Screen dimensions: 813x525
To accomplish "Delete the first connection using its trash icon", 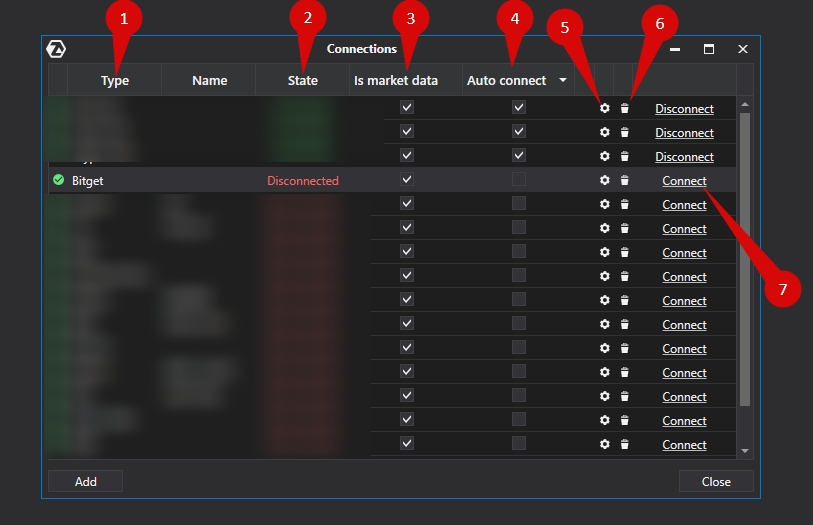I will 625,109.
